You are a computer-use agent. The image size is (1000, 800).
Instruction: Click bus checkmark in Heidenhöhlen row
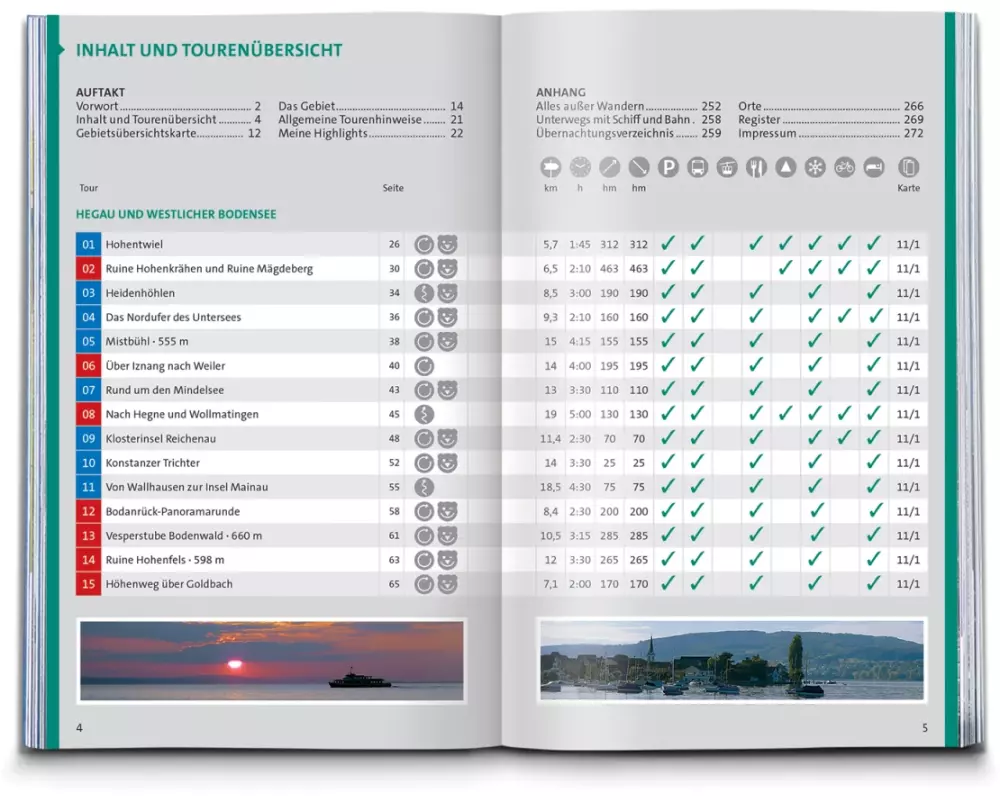click(x=698, y=292)
